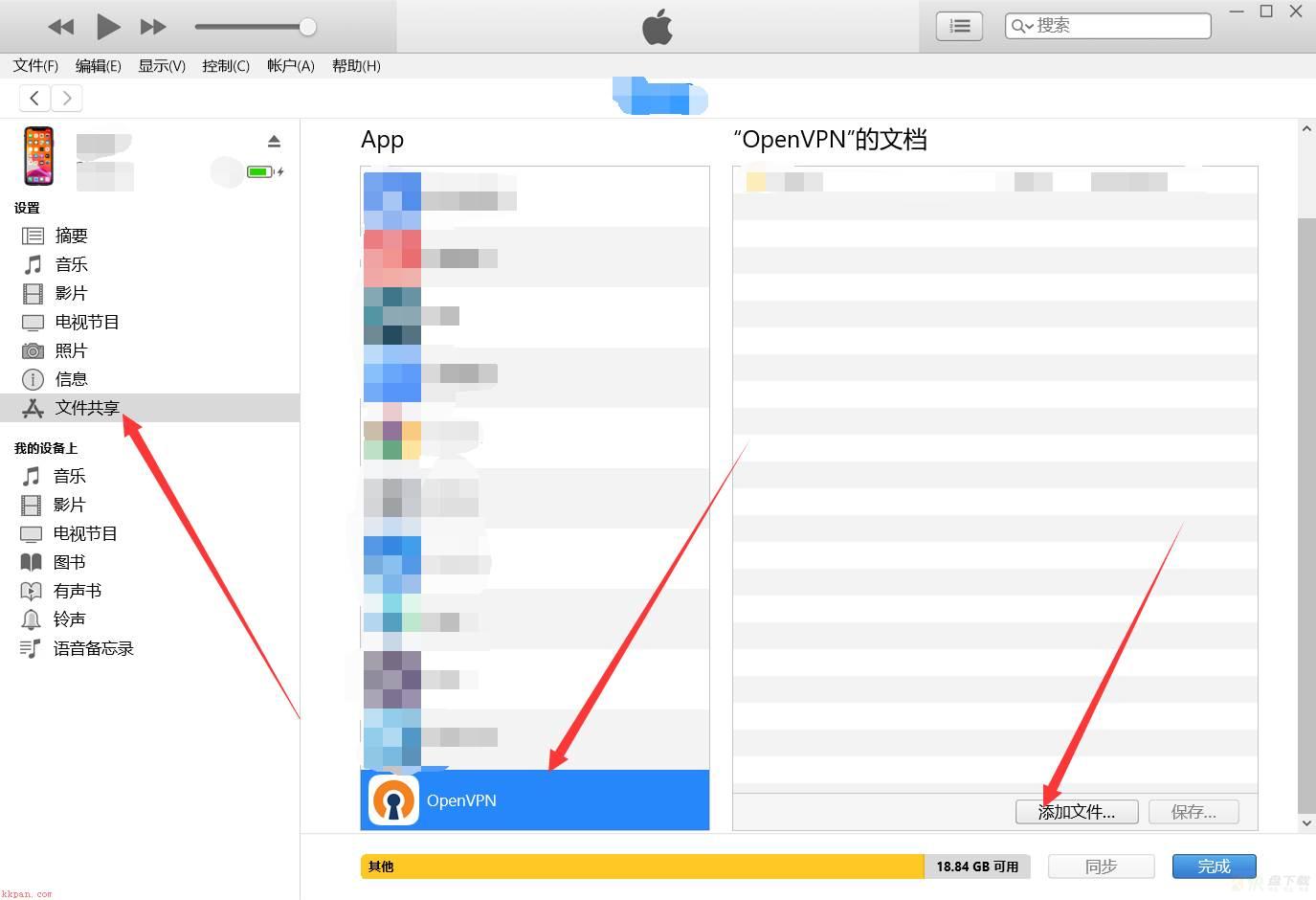Click the vertical scrollbar thumb
The image size is (1316, 900).
1306,515
